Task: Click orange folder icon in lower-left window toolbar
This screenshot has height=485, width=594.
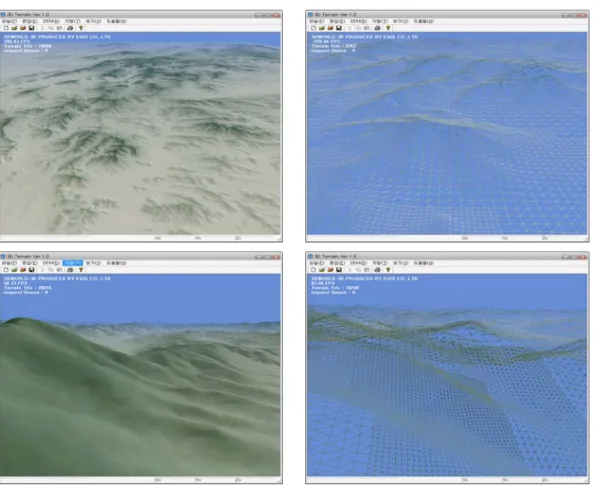Action: pos(23,270)
